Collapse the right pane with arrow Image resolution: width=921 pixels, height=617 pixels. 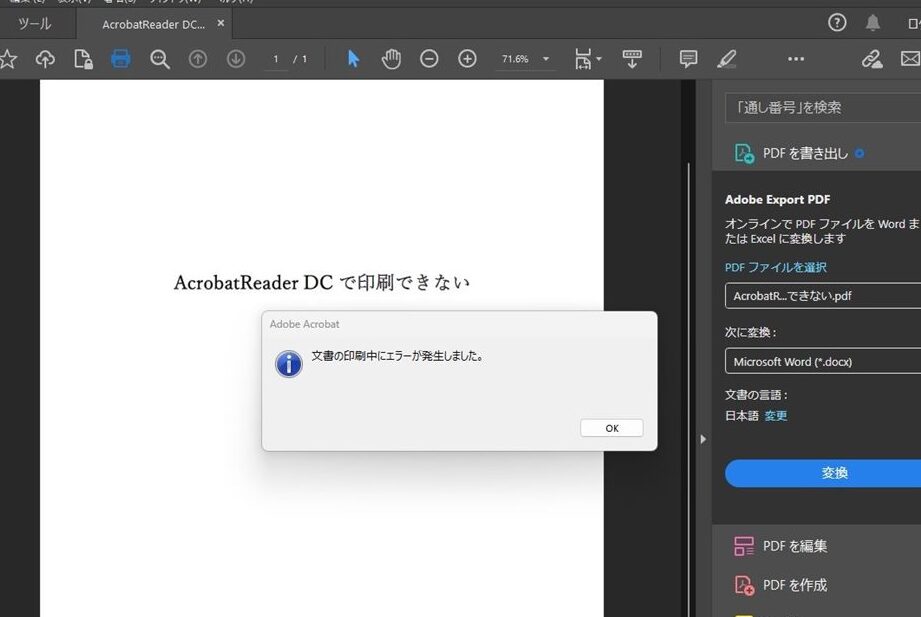702,439
